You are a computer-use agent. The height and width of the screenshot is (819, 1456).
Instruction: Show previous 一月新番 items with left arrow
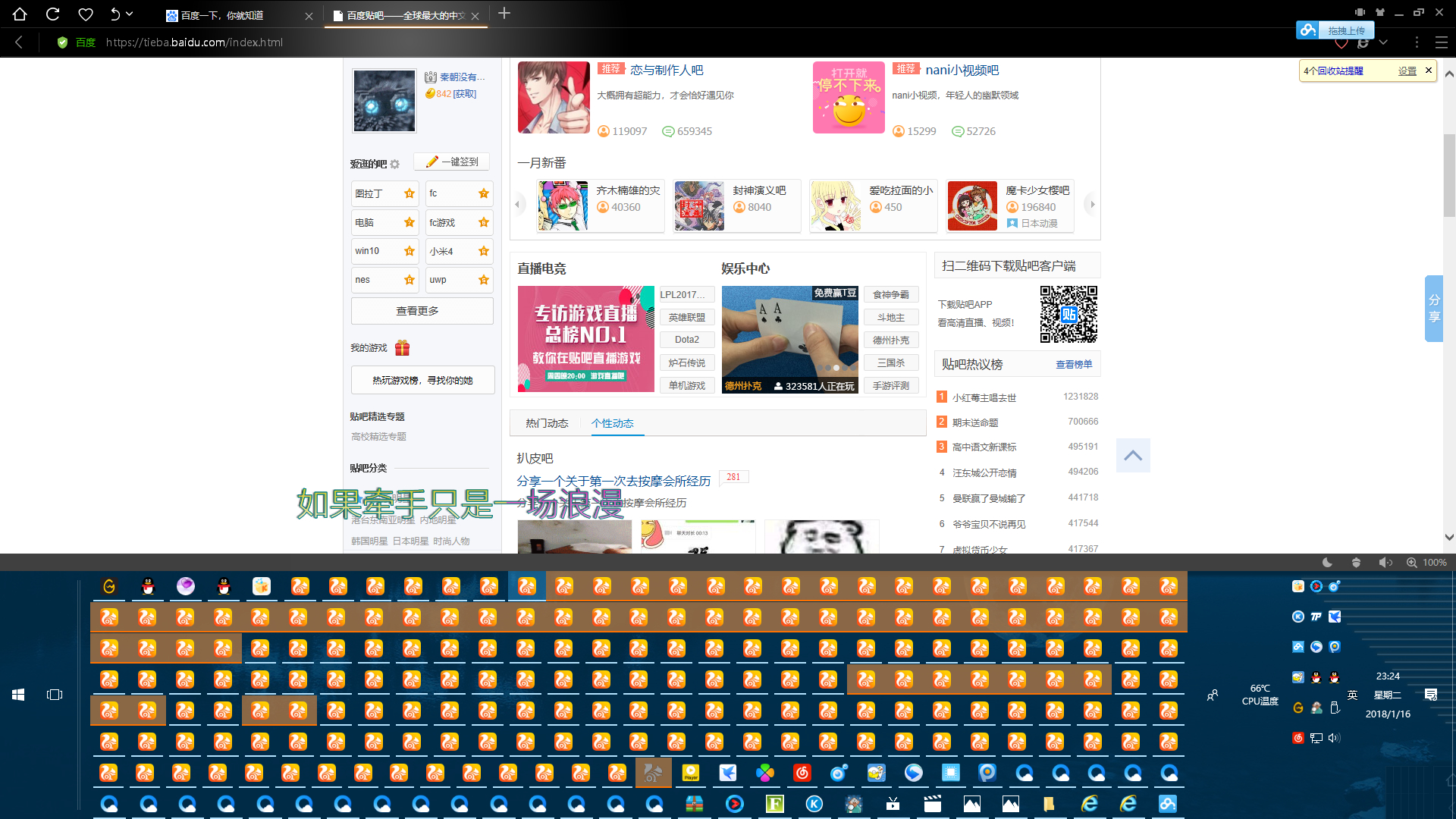click(x=518, y=205)
